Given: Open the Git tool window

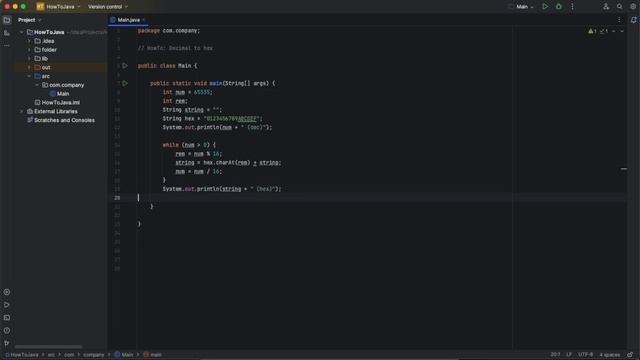Looking at the screenshot, I should [7, 343].
